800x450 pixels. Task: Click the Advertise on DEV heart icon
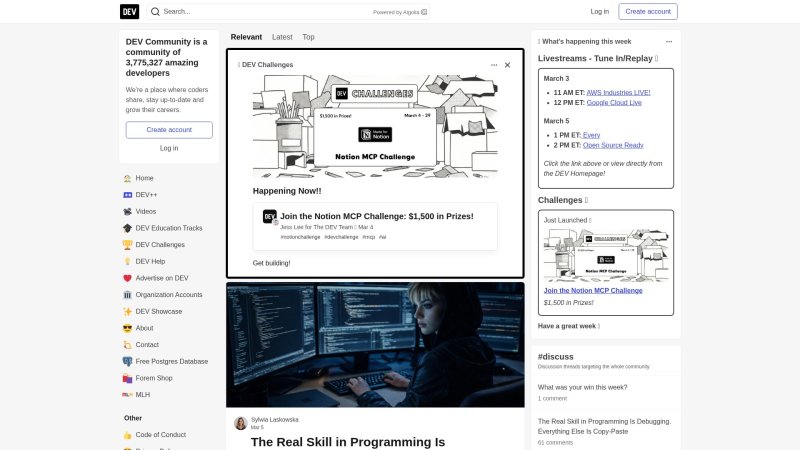[127, 278]
